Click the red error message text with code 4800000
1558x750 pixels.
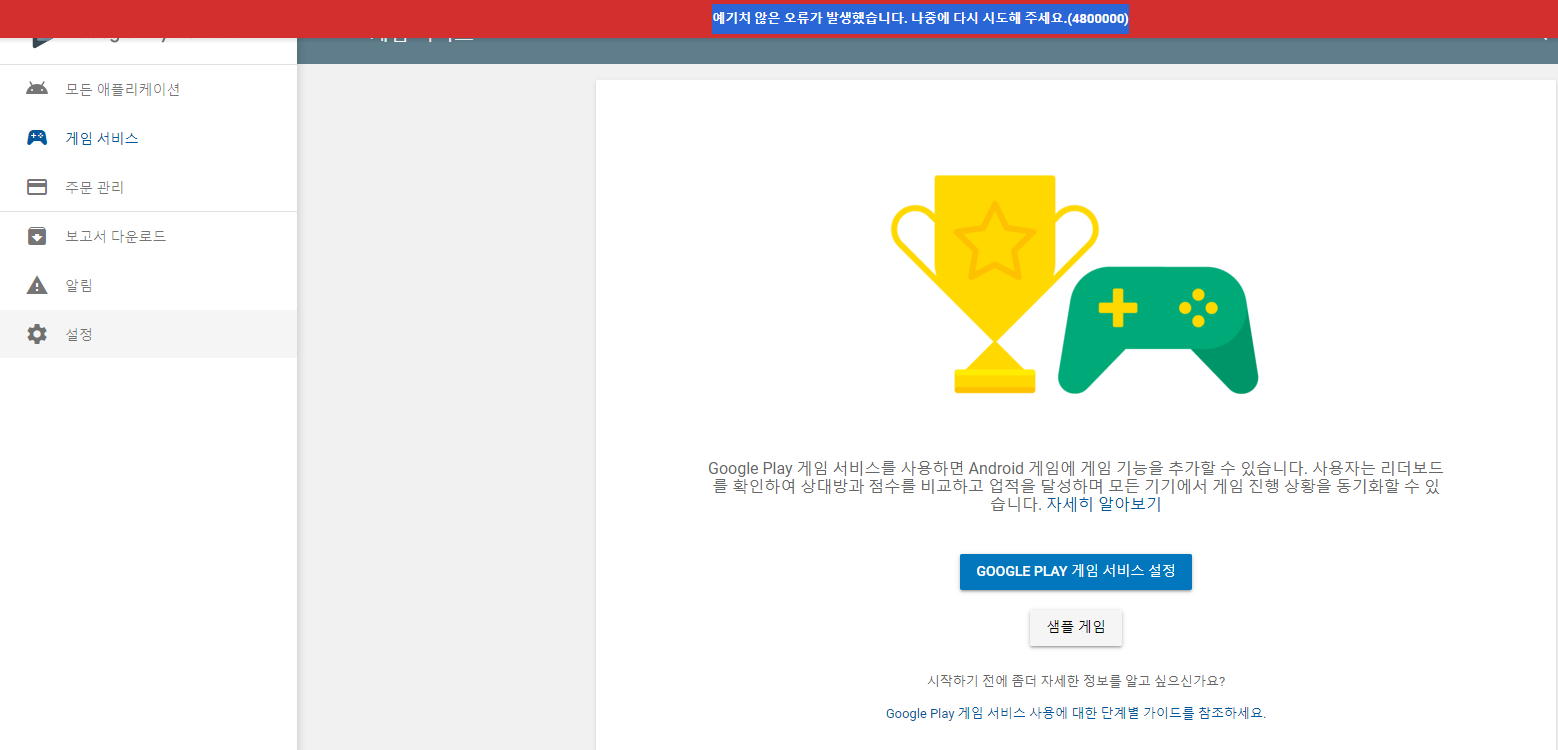(x=920, y=19)
